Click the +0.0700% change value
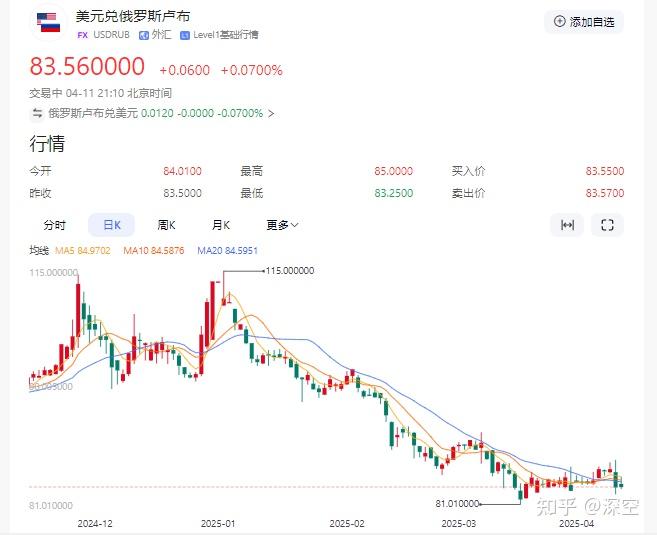 (251, 70)
